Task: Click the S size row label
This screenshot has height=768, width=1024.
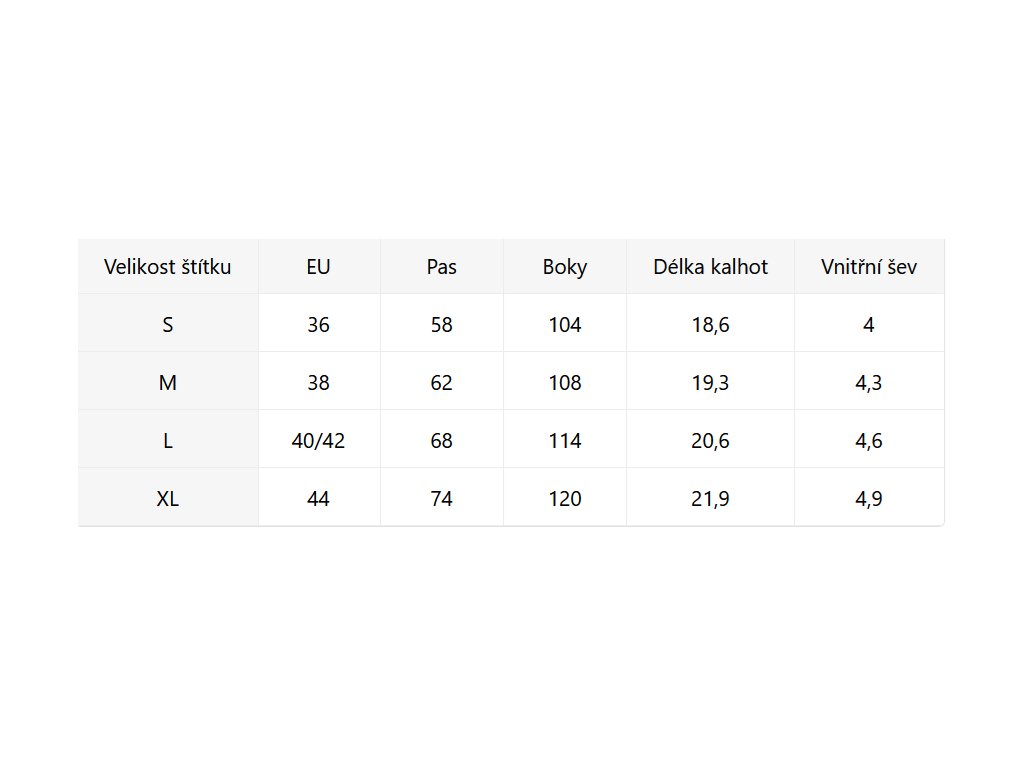Action: (168, 325)
